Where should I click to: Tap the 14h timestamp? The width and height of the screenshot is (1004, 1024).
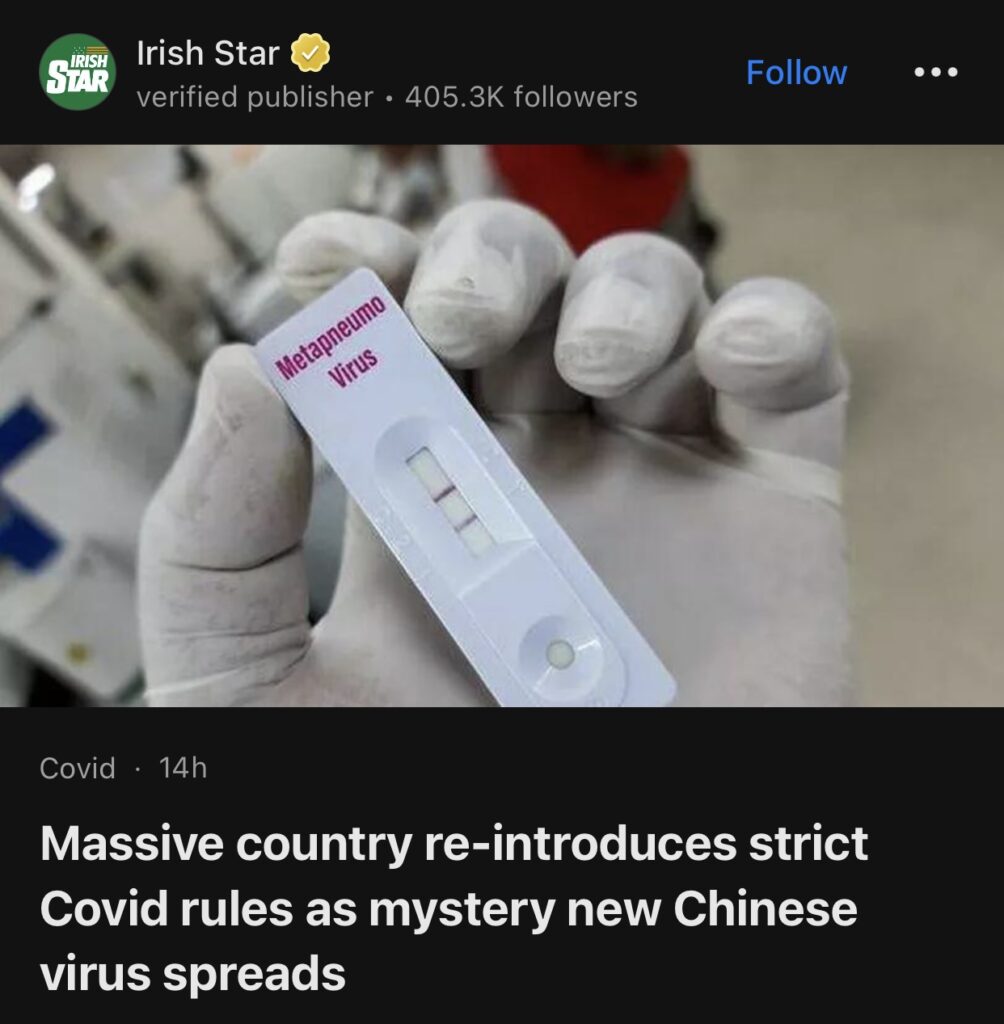[x=183, y=768]
